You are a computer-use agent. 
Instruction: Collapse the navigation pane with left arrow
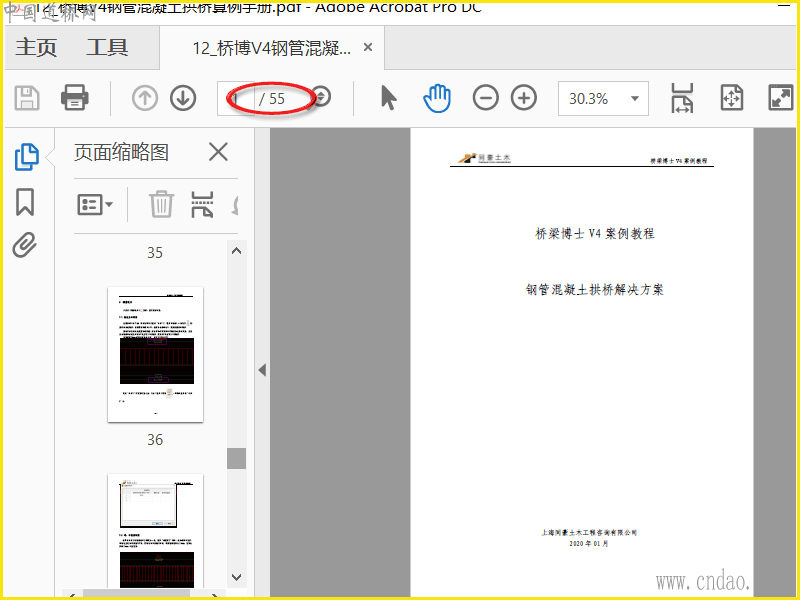coord(262,370)
